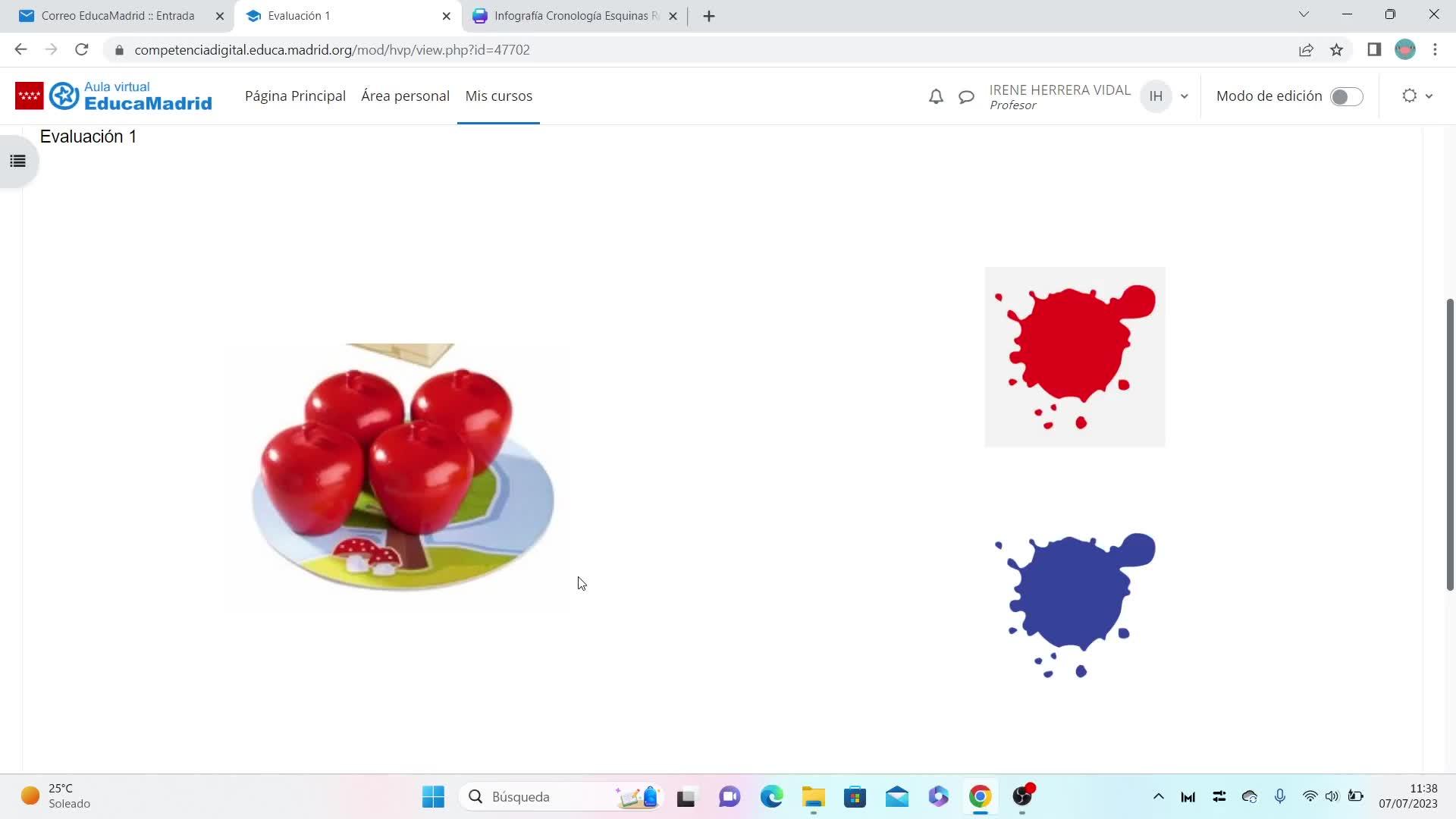The image size is (1456, 819).
Task: Open the notifications bell icon
Action: (x=936, y=96)
